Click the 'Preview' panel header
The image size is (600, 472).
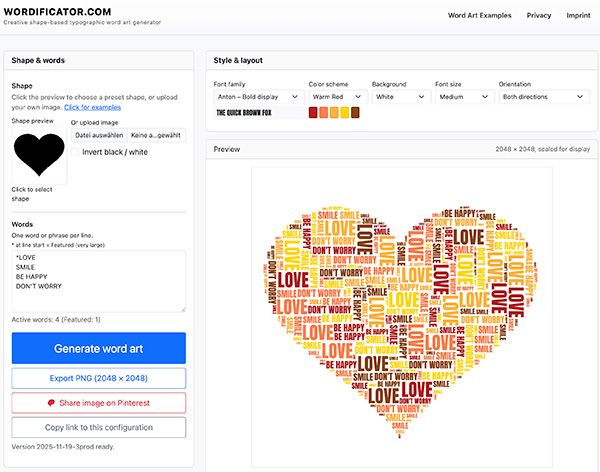click(401, 149)
